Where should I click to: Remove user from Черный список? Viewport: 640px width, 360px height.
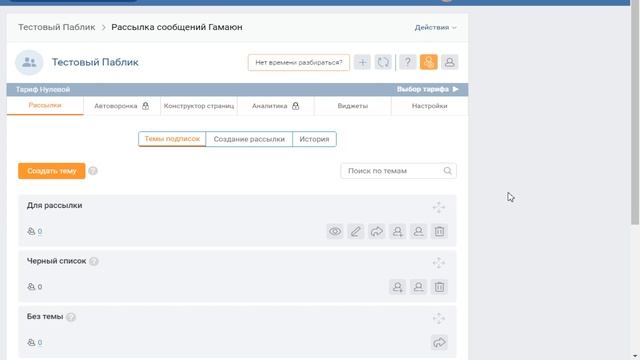[418, 287]
